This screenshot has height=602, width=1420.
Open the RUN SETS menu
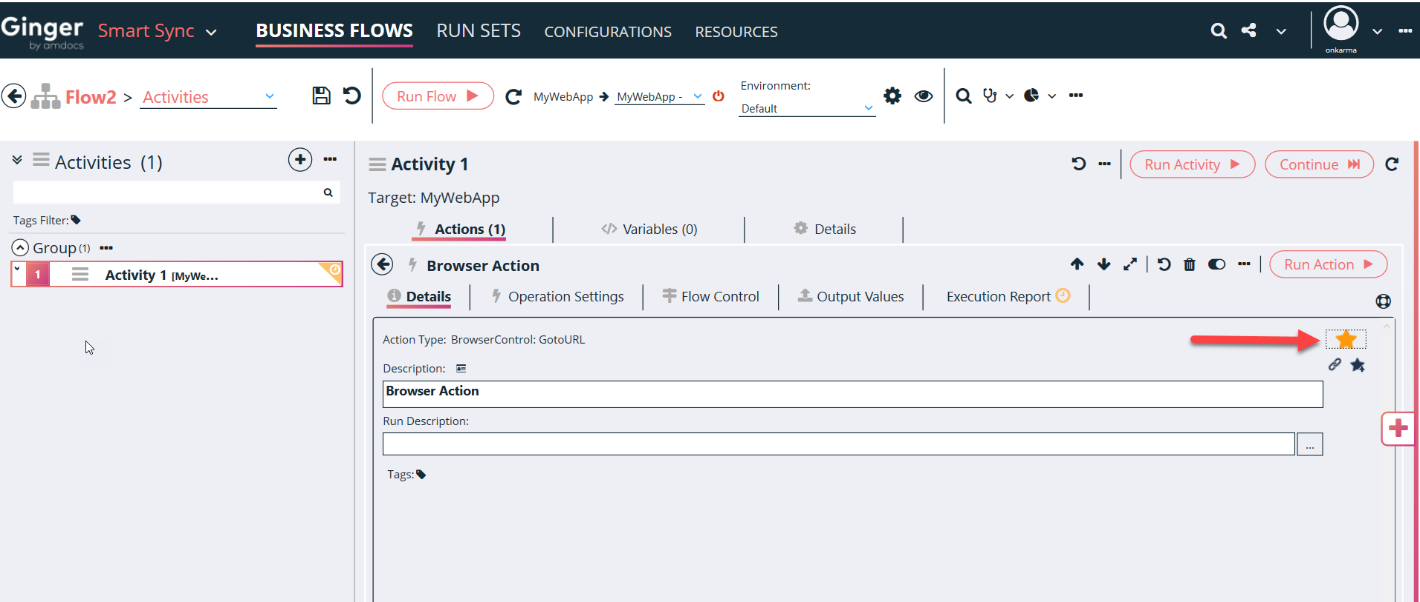[478, 31]
